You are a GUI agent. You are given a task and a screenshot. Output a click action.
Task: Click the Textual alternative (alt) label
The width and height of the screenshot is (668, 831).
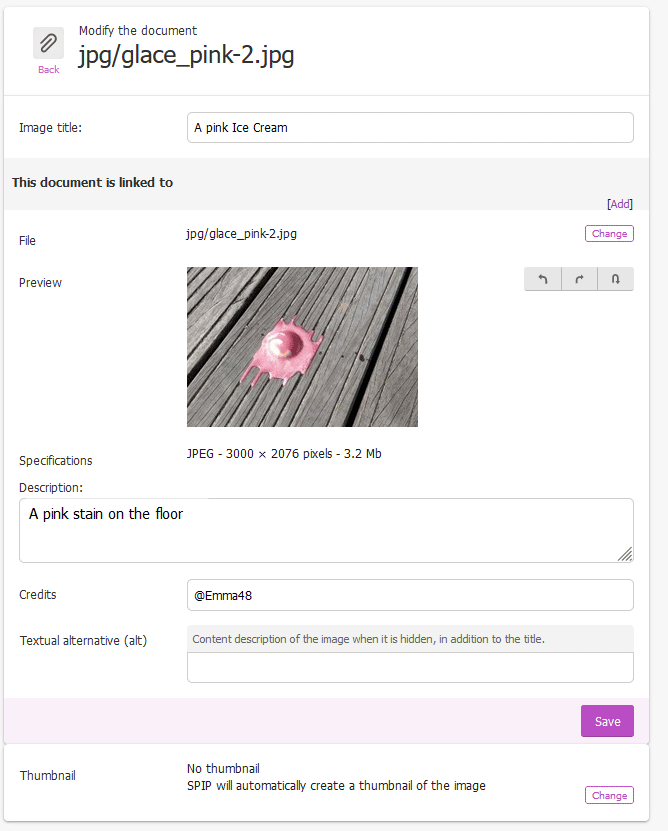[83, 640]
